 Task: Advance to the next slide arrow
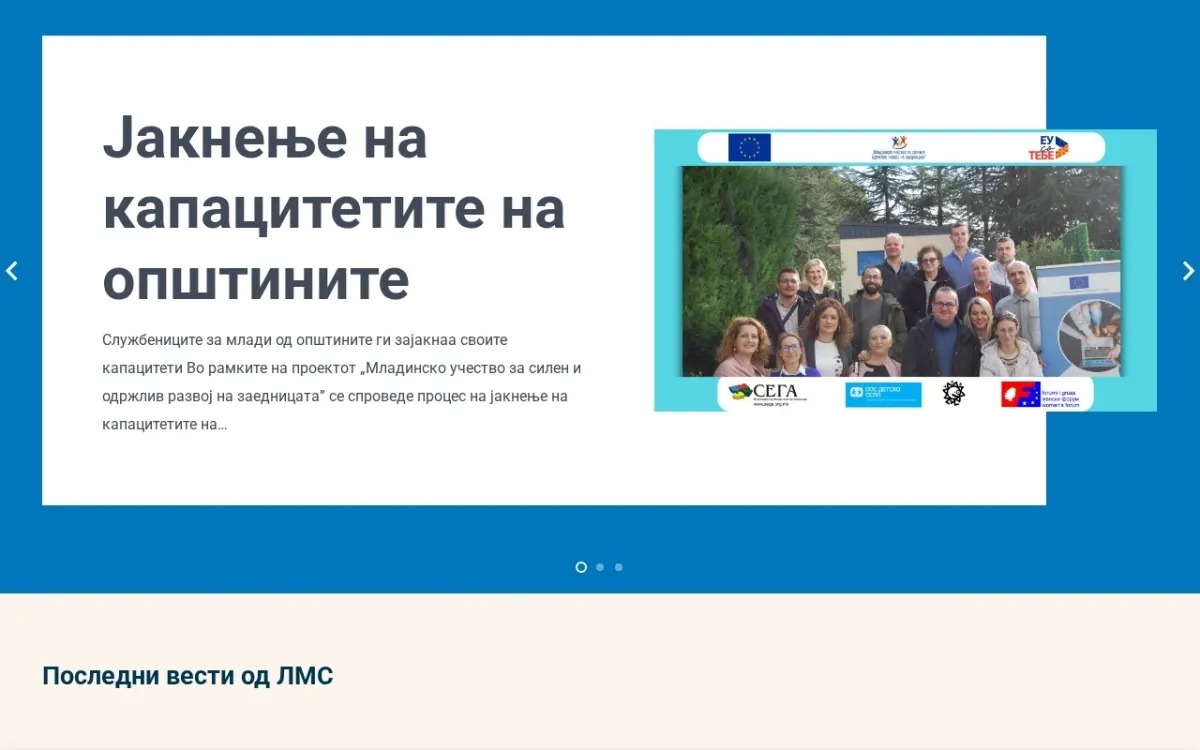point(1188,271)
